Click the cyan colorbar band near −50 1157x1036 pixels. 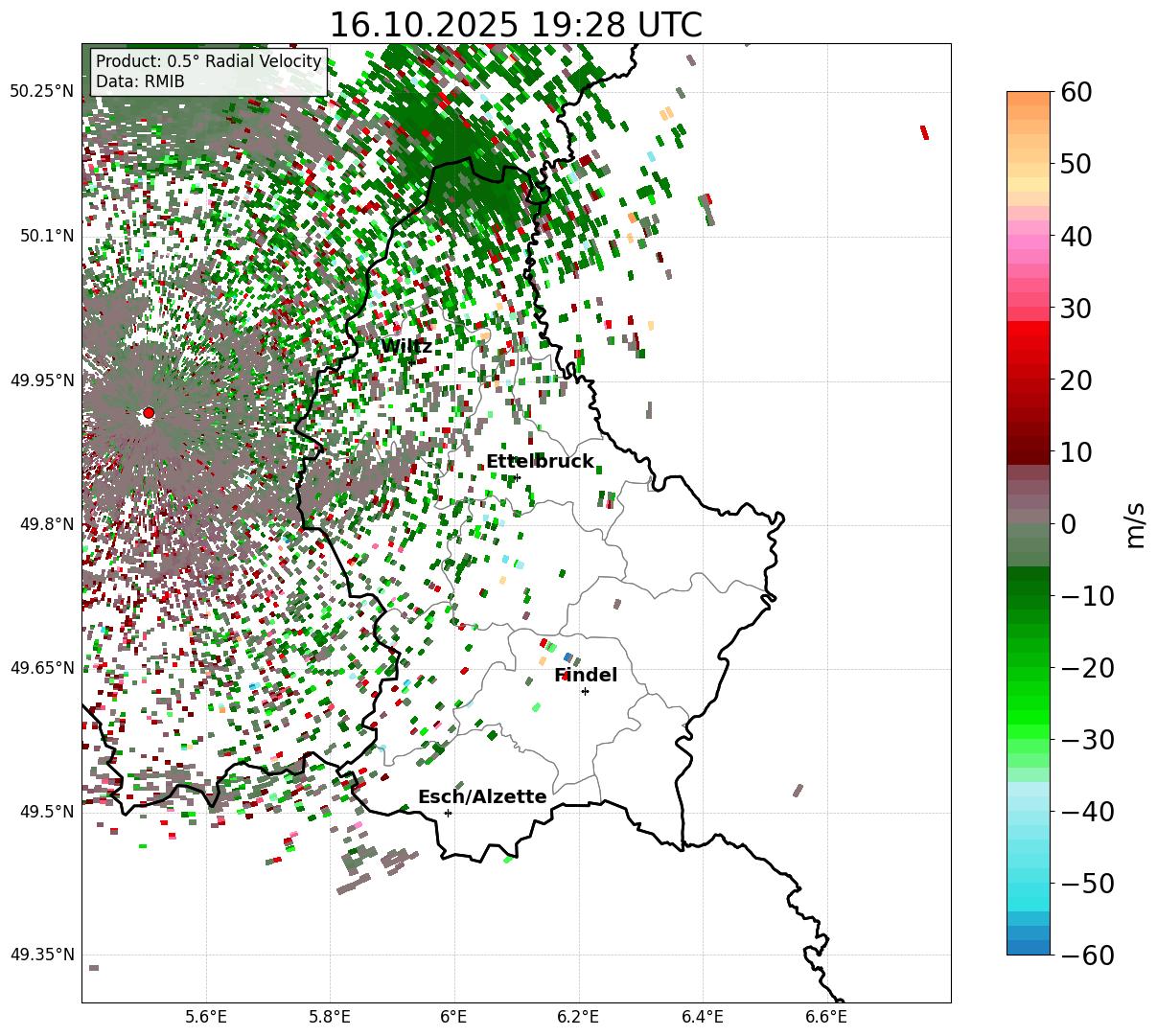[x=1029, y=883]
